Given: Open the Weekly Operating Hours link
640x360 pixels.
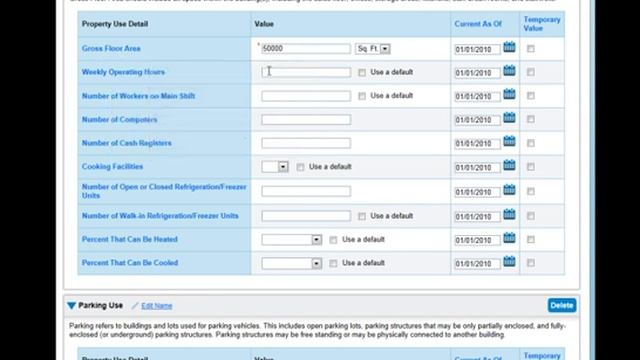Looking at the screenshot, I should point(123,72).
